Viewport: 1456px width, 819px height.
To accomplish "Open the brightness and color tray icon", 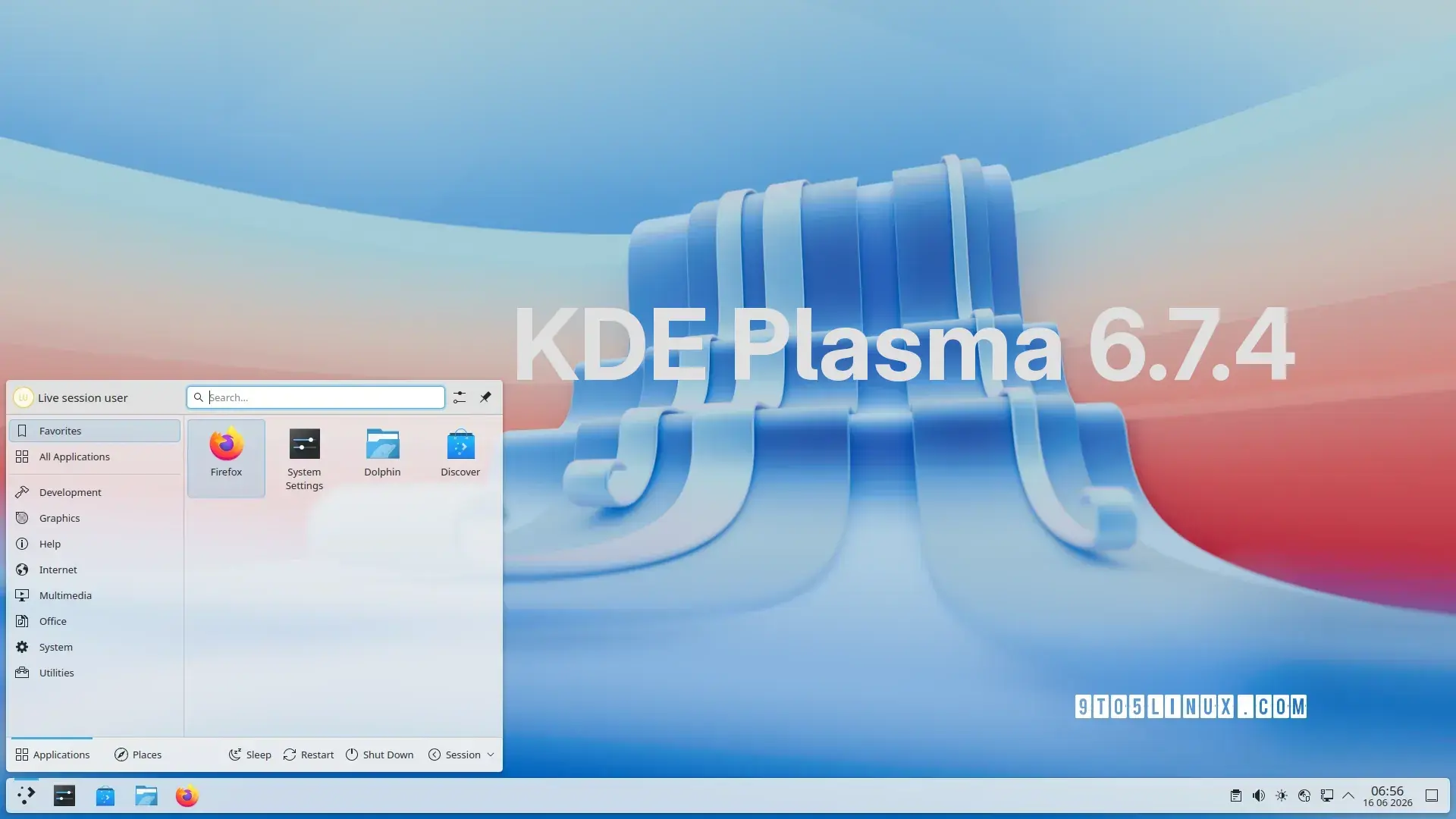I will 1282,795.
